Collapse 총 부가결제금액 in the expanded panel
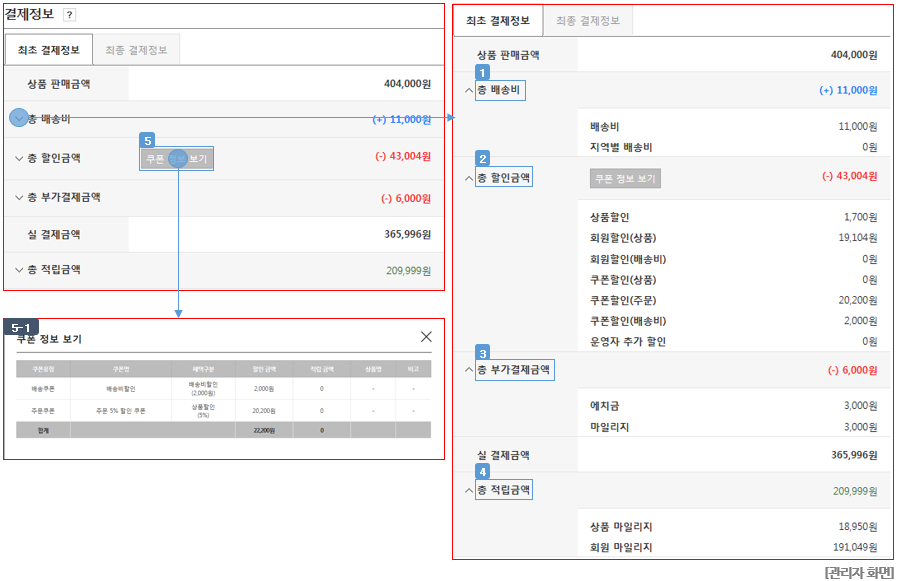Viewport: 898px width, 581px height. click(468, 370)
